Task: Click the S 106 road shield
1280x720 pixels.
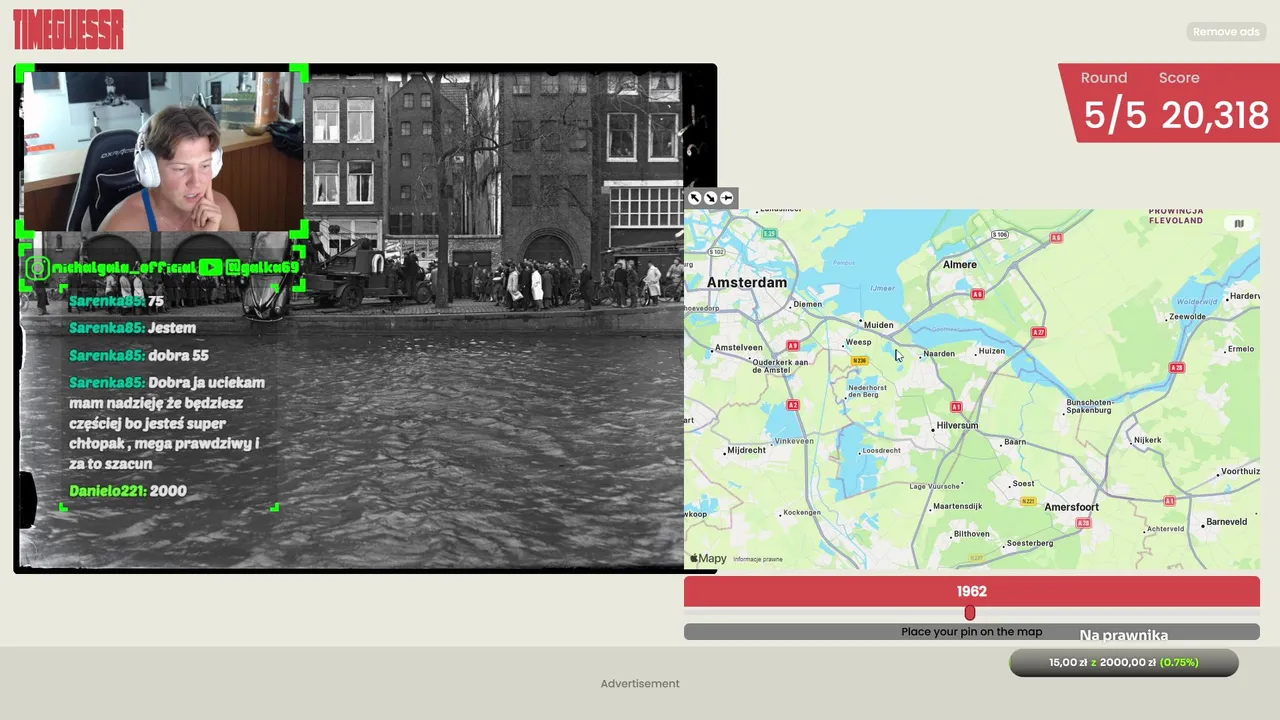Action: point(999,234)
